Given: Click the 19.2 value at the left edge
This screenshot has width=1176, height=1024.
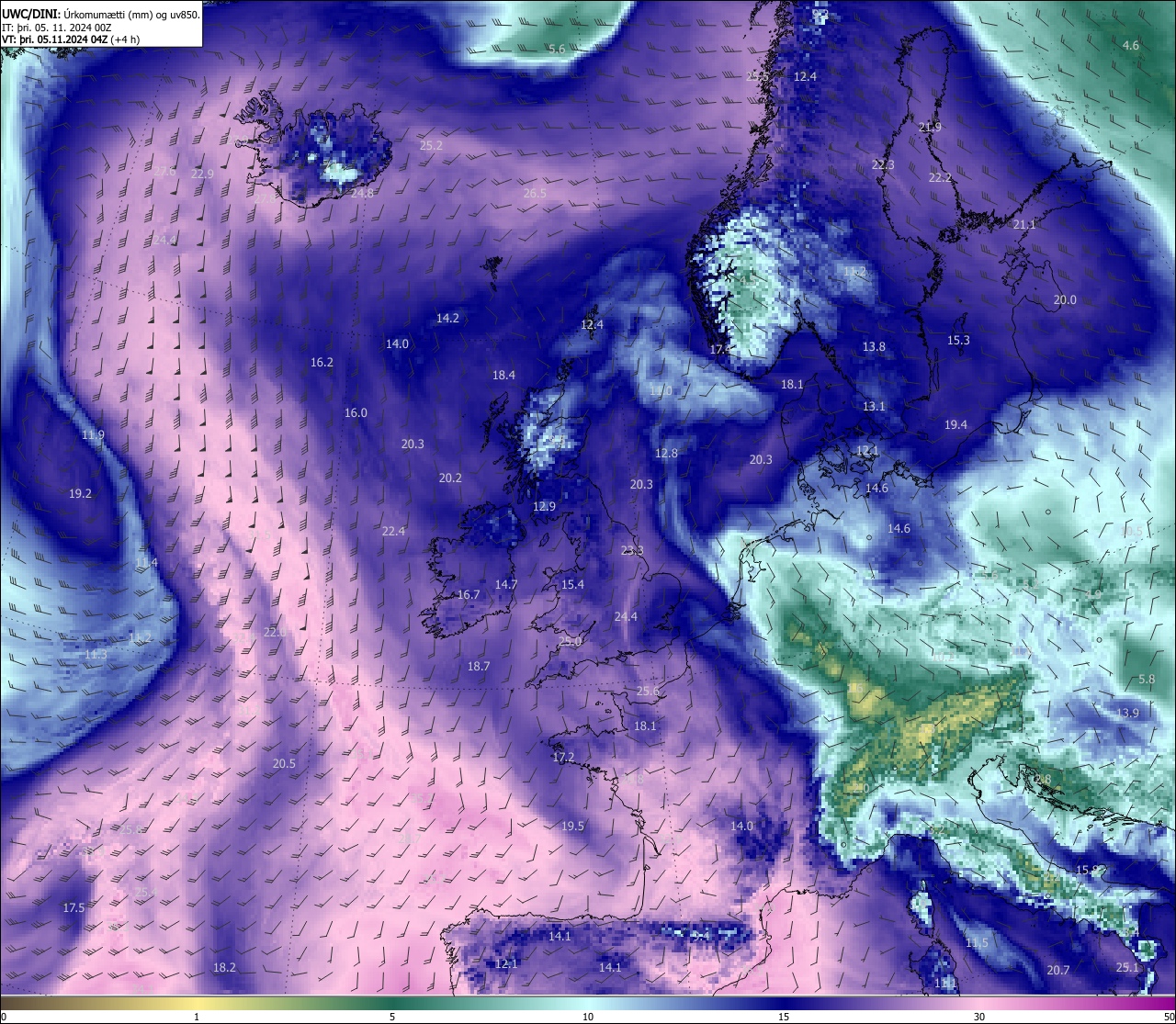Looking at the screenshot, I should (x=80, y=493).
